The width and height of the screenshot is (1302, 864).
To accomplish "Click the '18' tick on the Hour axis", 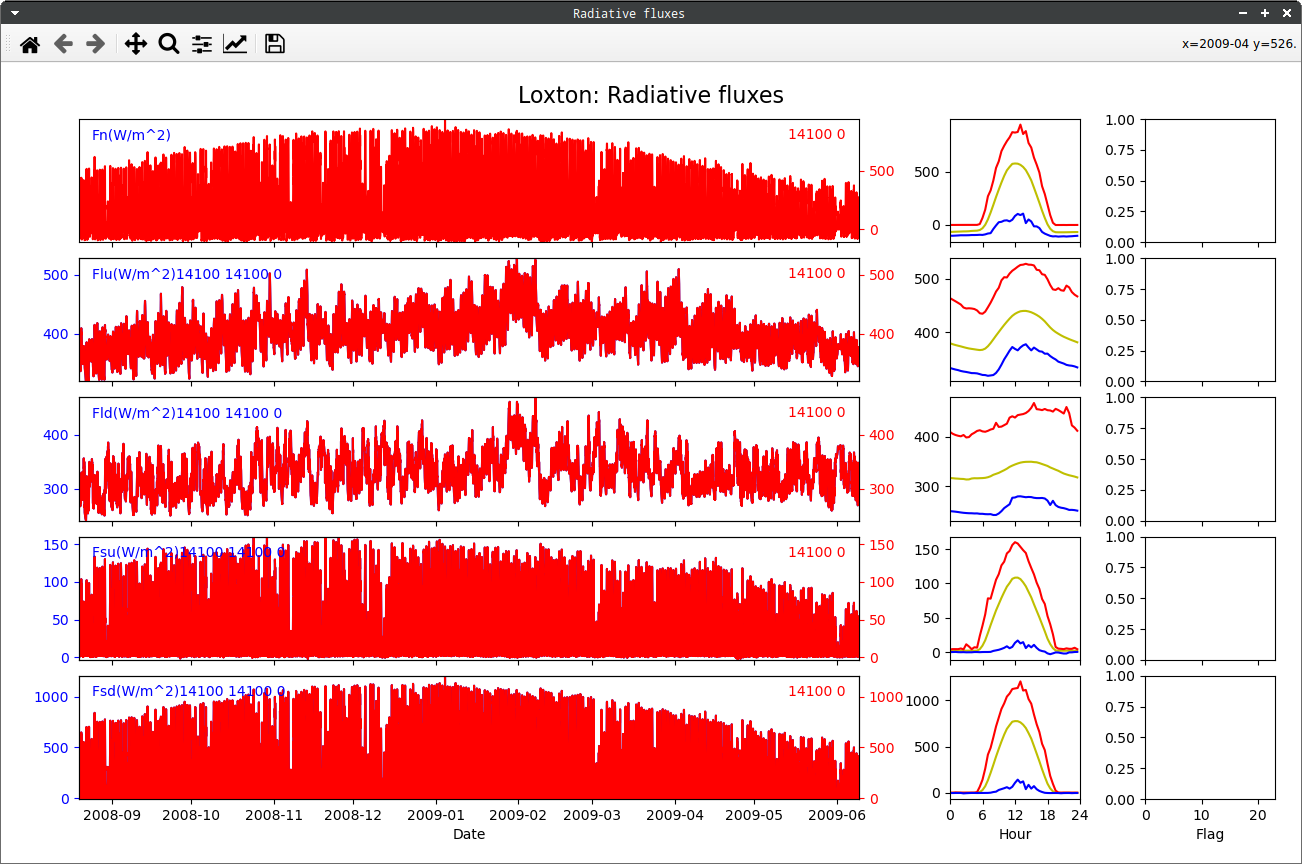I will click(1047, 815).
